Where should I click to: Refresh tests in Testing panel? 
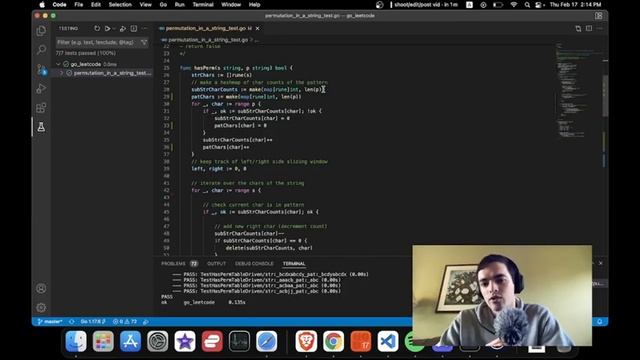pos(97,29)
